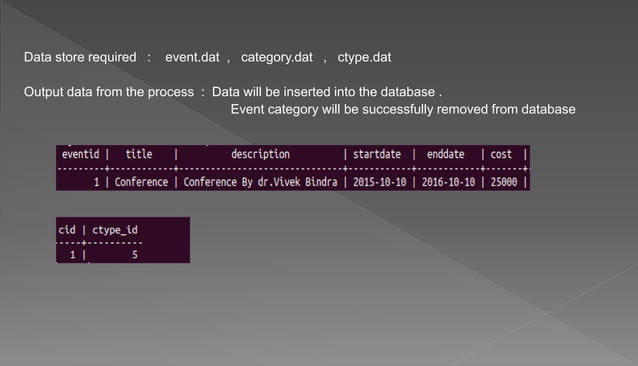Image resolution: width=638 pixels, height=366 pixels.
Task: Click the startdate column header
Action: coord(377,154)
